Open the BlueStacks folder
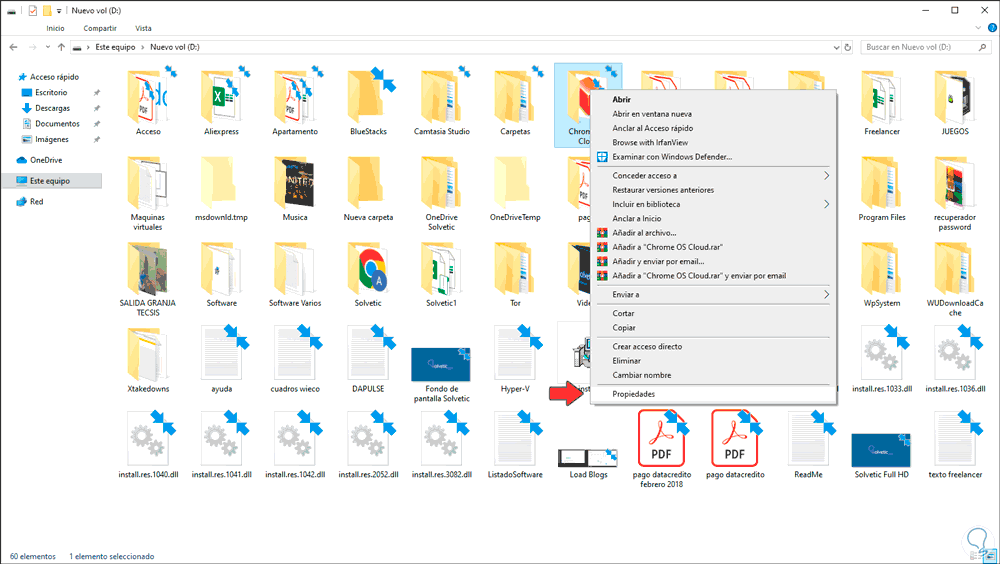 point(368,97)
